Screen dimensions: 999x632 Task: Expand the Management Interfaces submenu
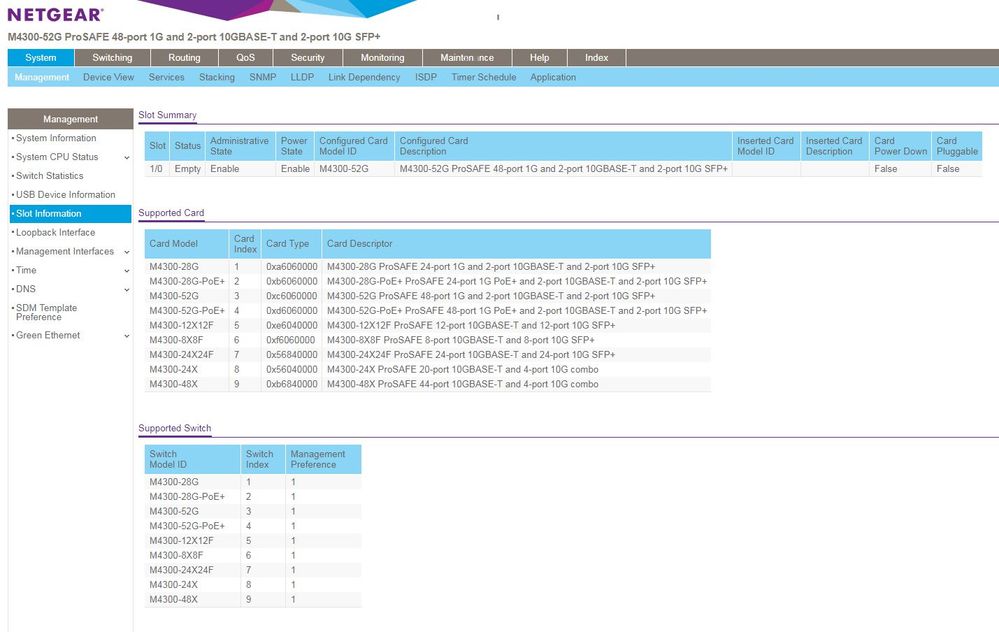126,252
